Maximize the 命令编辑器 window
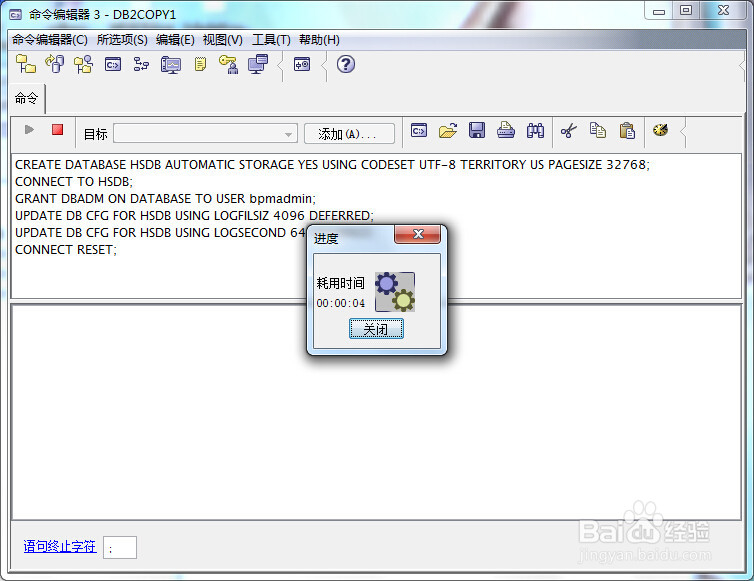The height and width of the screenshot is (581, 754). (x=686, y=11)
